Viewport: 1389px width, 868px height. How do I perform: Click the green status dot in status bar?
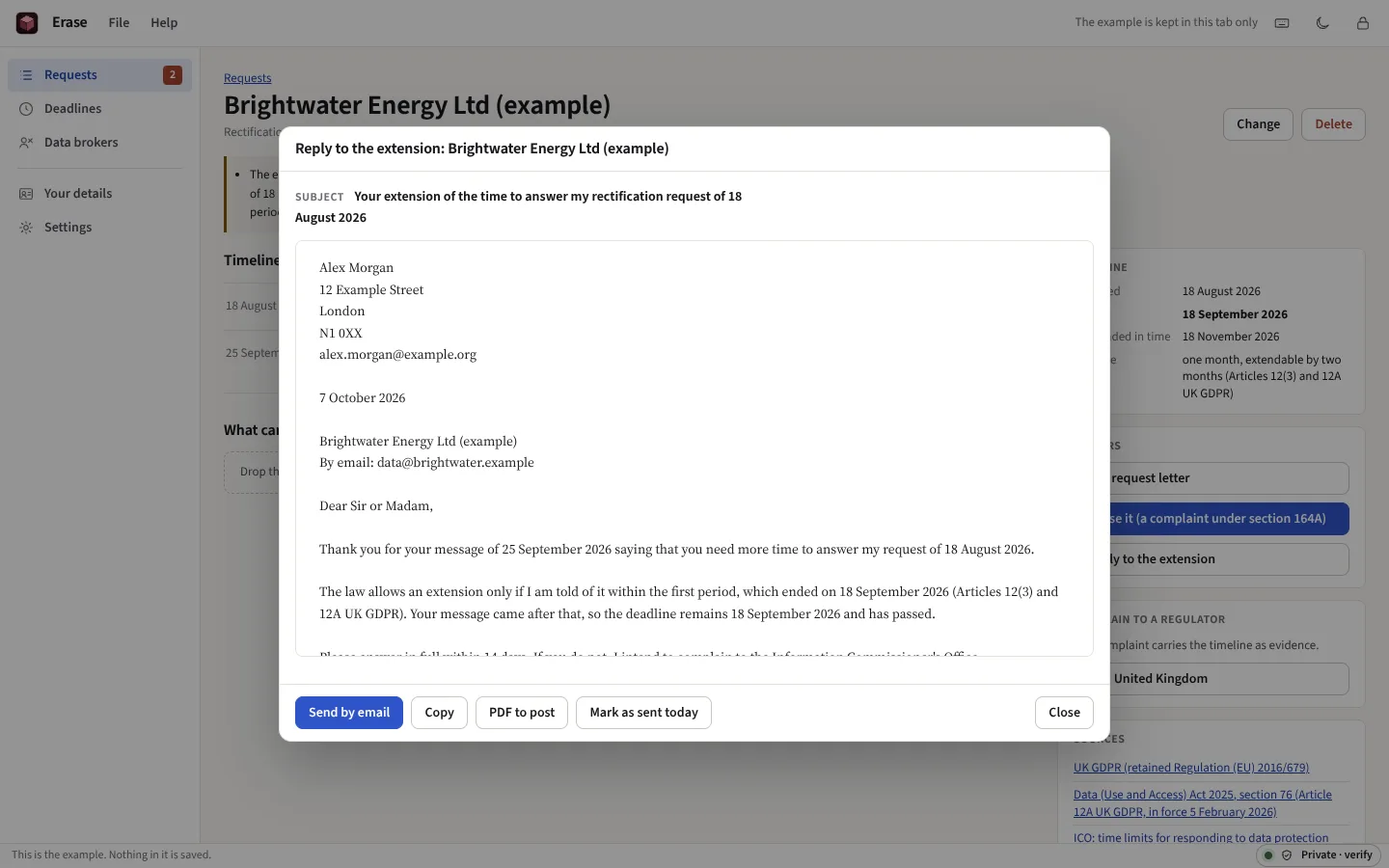(x=1268, y=855)
